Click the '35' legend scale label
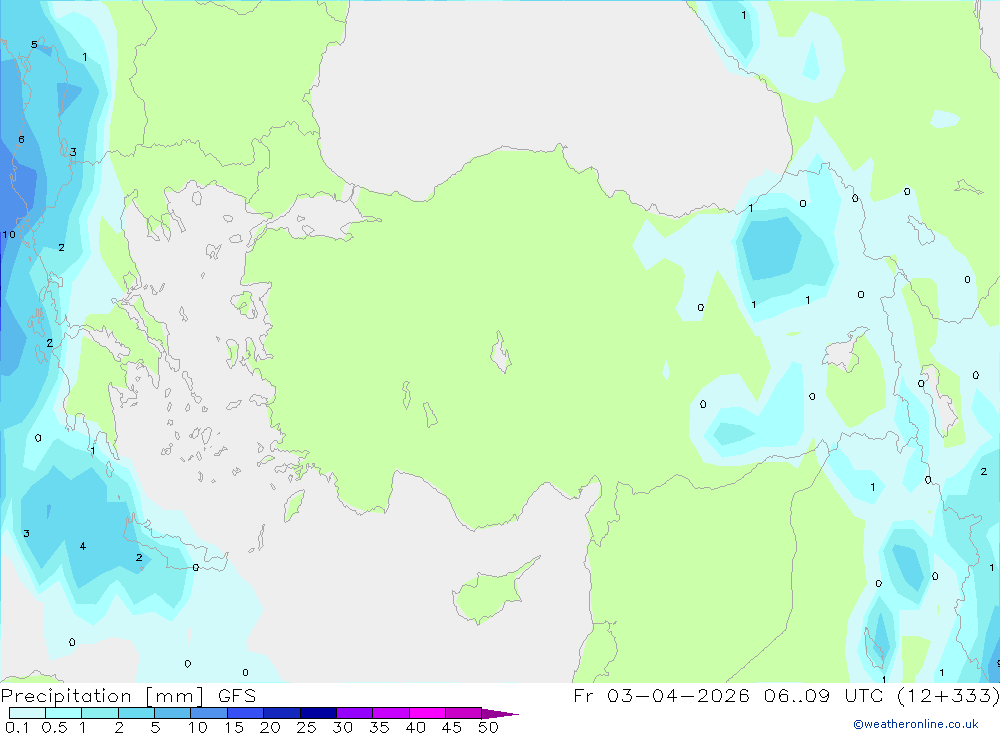 click(x=379, y=727)
